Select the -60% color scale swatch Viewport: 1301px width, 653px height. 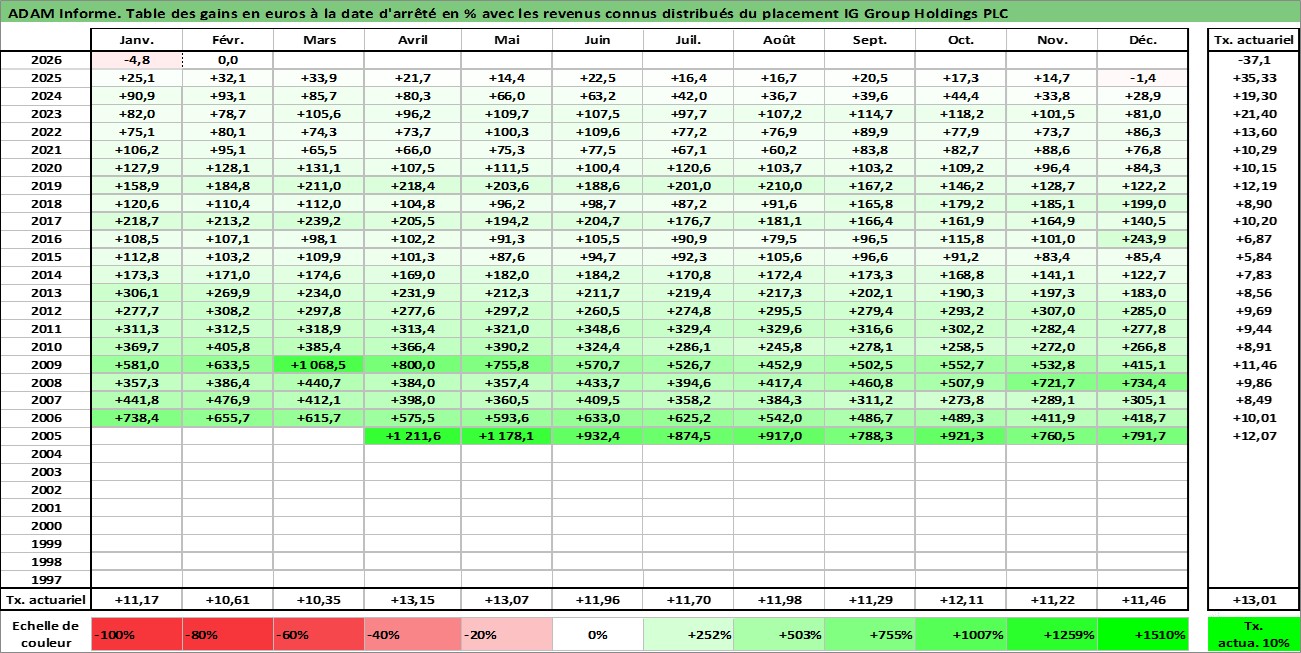click(318, 634)
